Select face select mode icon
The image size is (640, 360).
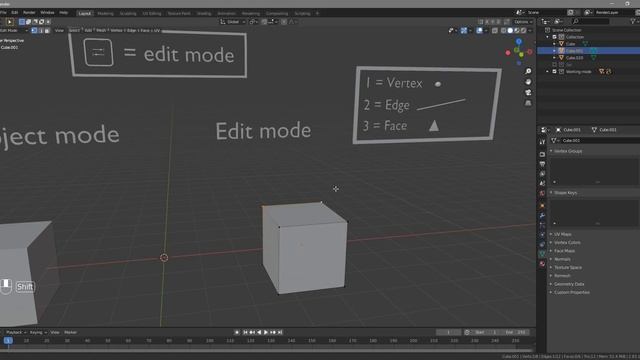pyautogui.click(x=47, y=31)
